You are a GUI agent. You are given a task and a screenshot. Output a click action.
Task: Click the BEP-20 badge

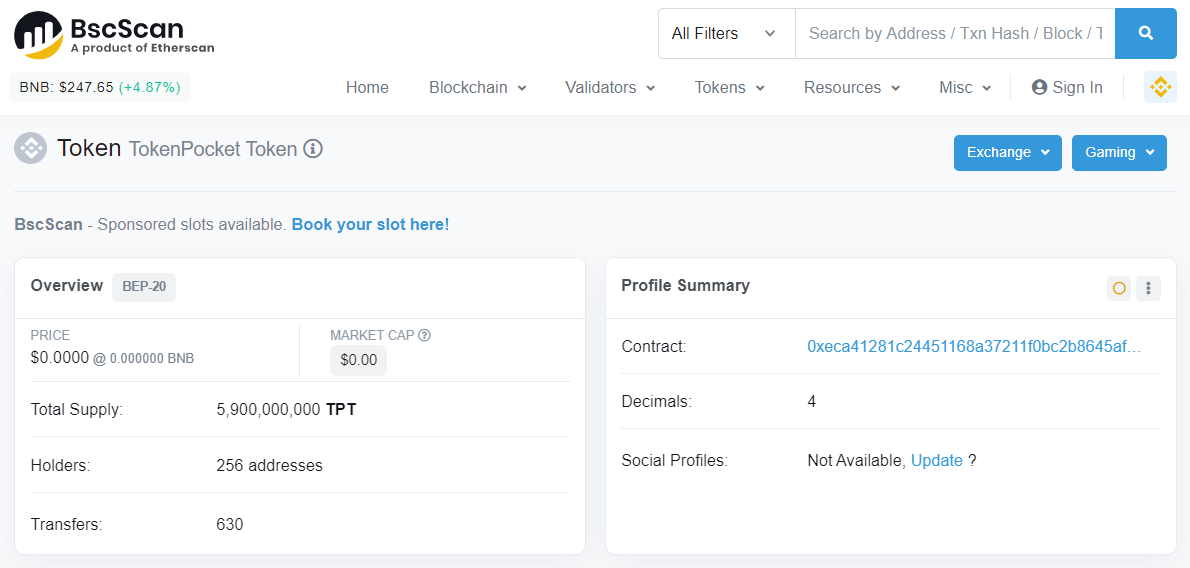(x=144, y=288)
